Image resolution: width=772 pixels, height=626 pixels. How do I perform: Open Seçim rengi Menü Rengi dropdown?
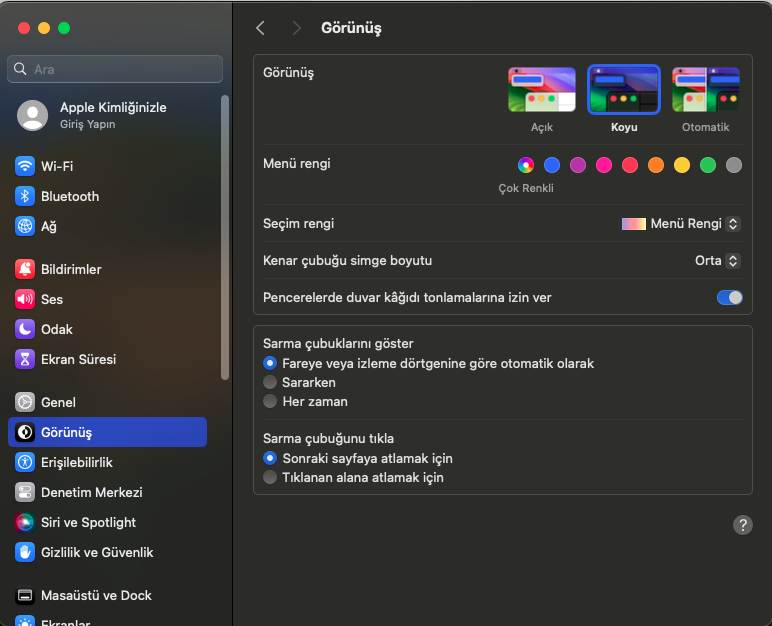pyautogui.click(x=681, y=224)
